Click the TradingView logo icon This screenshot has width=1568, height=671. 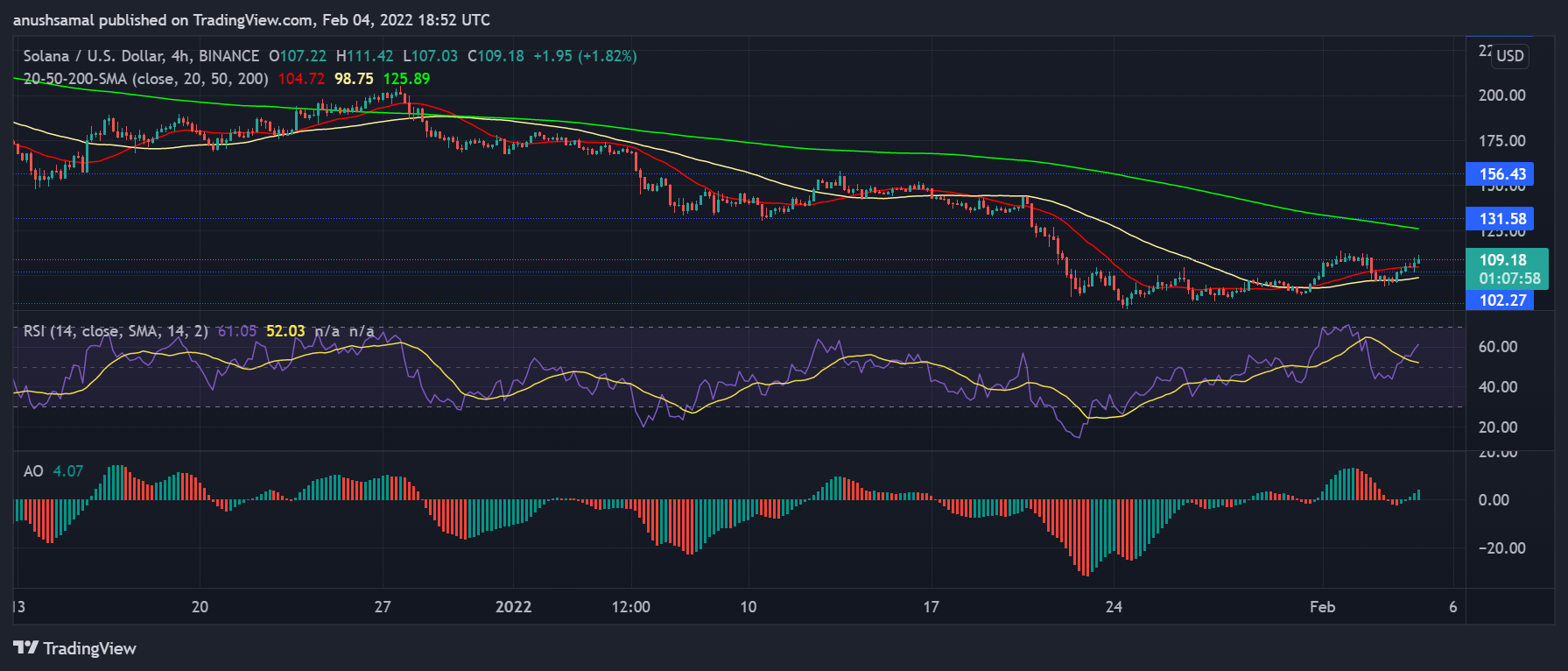[25, 647]
